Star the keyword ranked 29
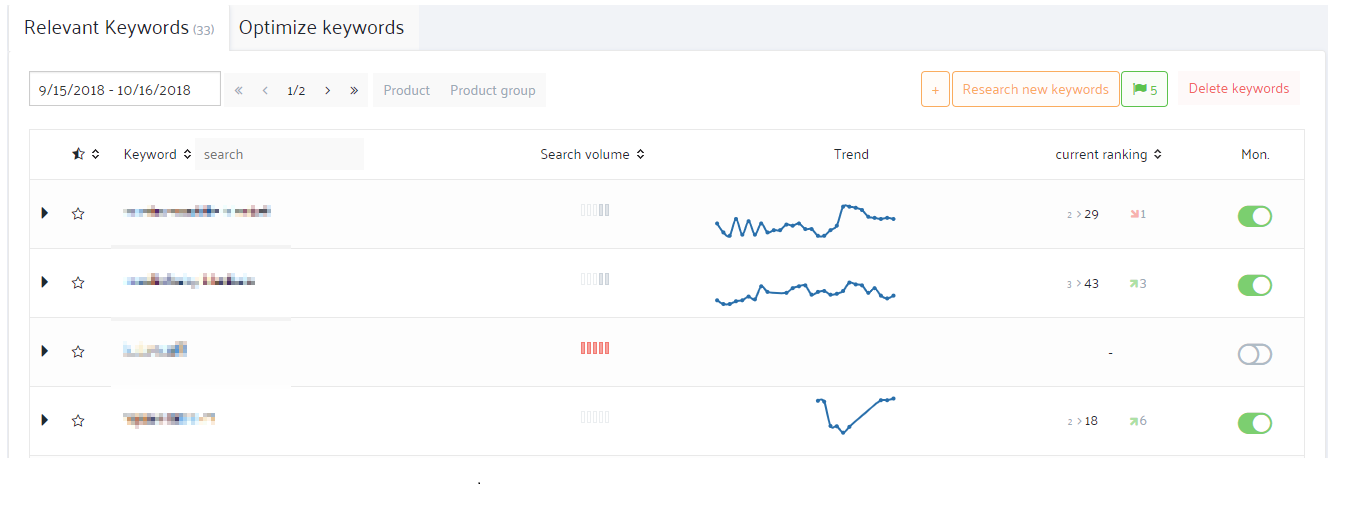This screenshot has width=1365, height=513. pyautogui.click(x=78, y=213)
